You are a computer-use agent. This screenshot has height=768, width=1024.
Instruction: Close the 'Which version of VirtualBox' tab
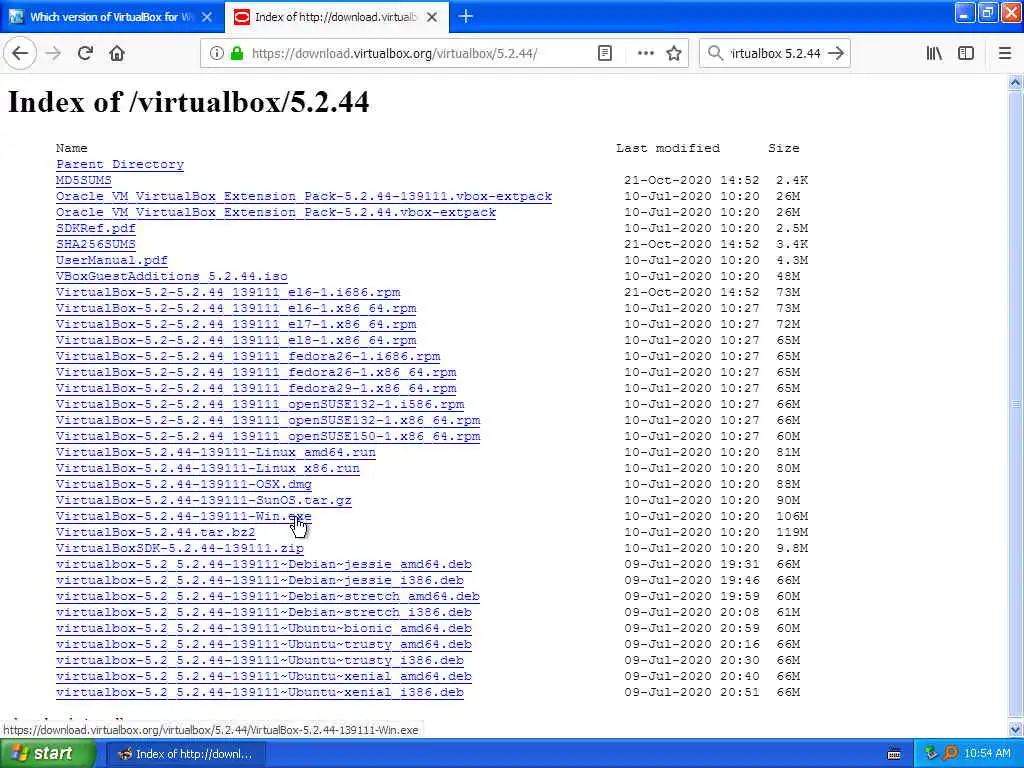pyautogui.click(x=207, y=17)
